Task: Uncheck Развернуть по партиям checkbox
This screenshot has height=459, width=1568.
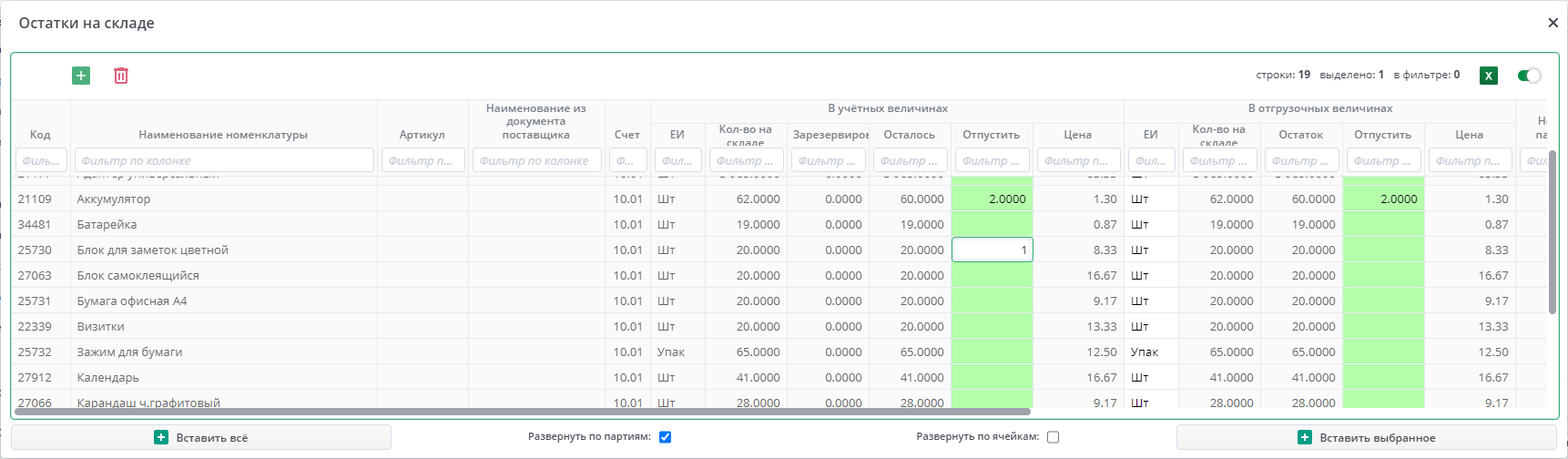Action: point(665,437)
